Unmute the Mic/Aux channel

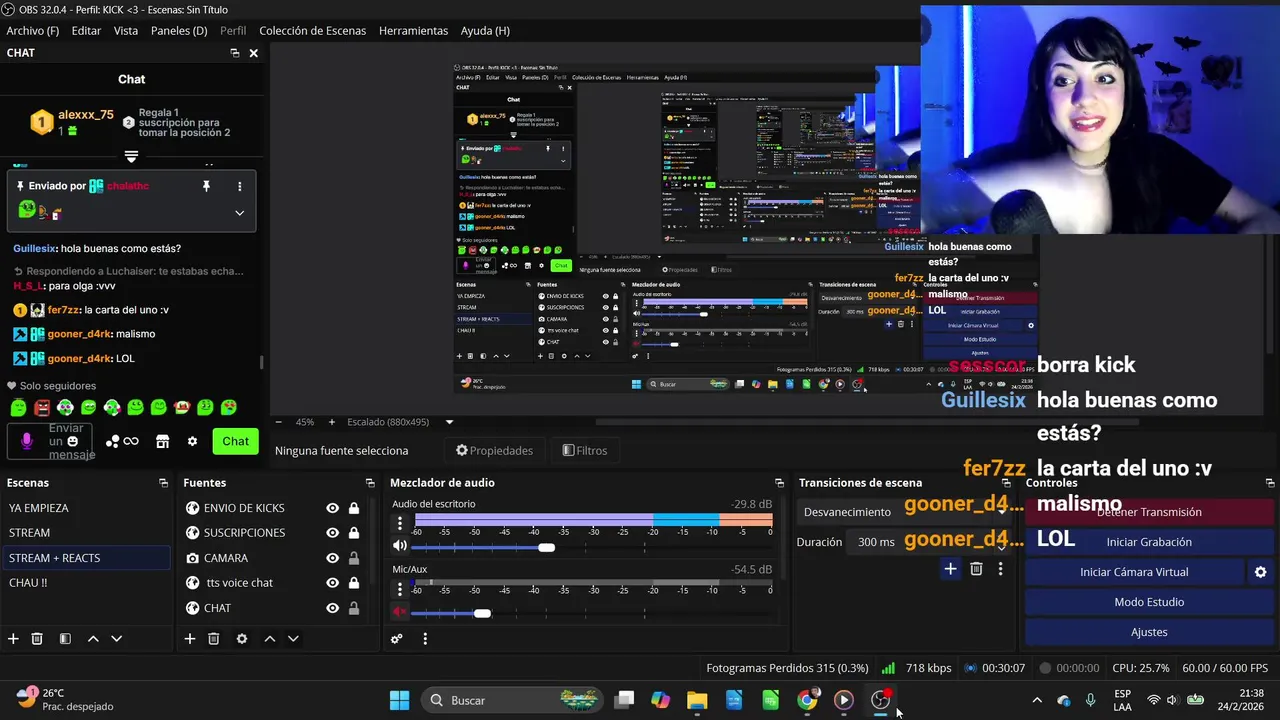[x=400, y=612]
